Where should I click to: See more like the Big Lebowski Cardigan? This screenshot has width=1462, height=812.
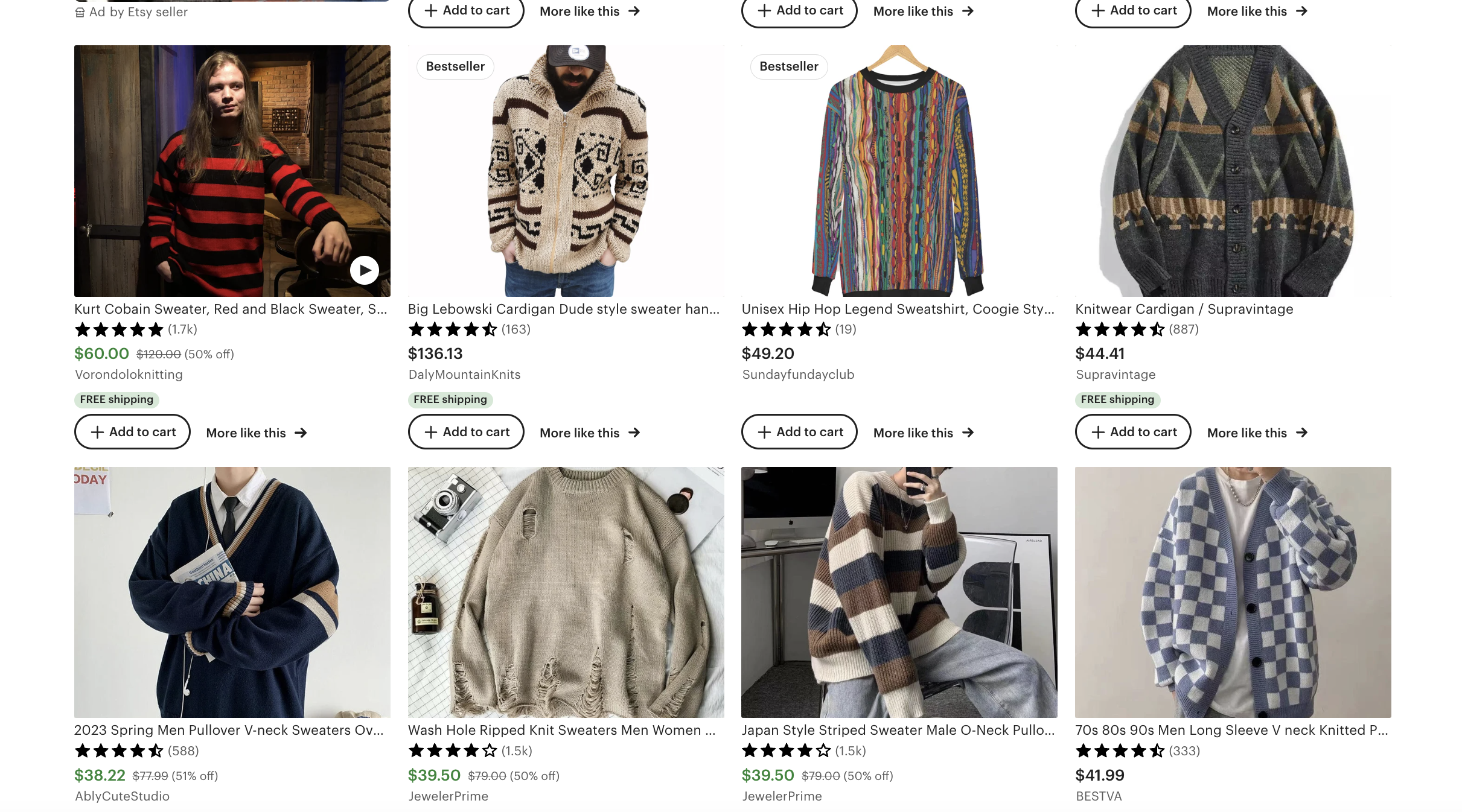(590, 433)
